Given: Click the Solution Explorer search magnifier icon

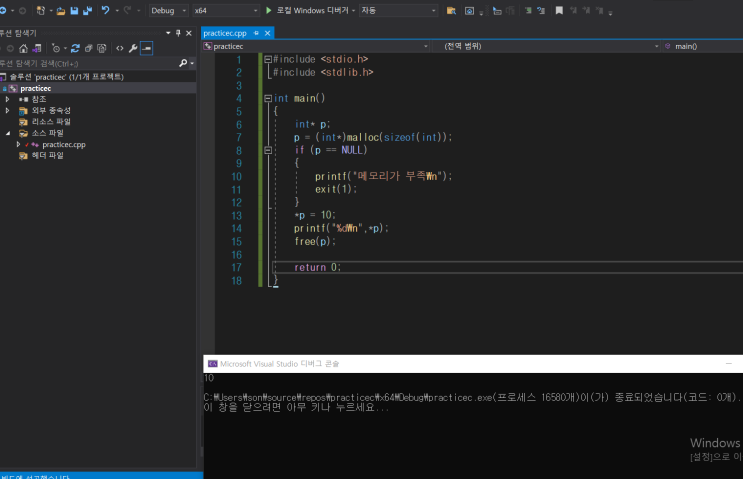Looking at the screenshot, I should 183,63.
